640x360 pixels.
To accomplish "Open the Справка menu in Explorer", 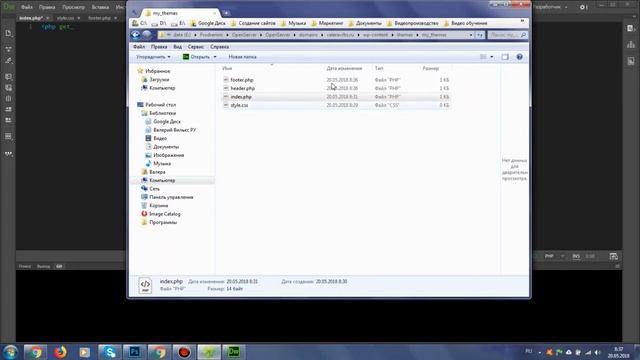I will [219, 47].
